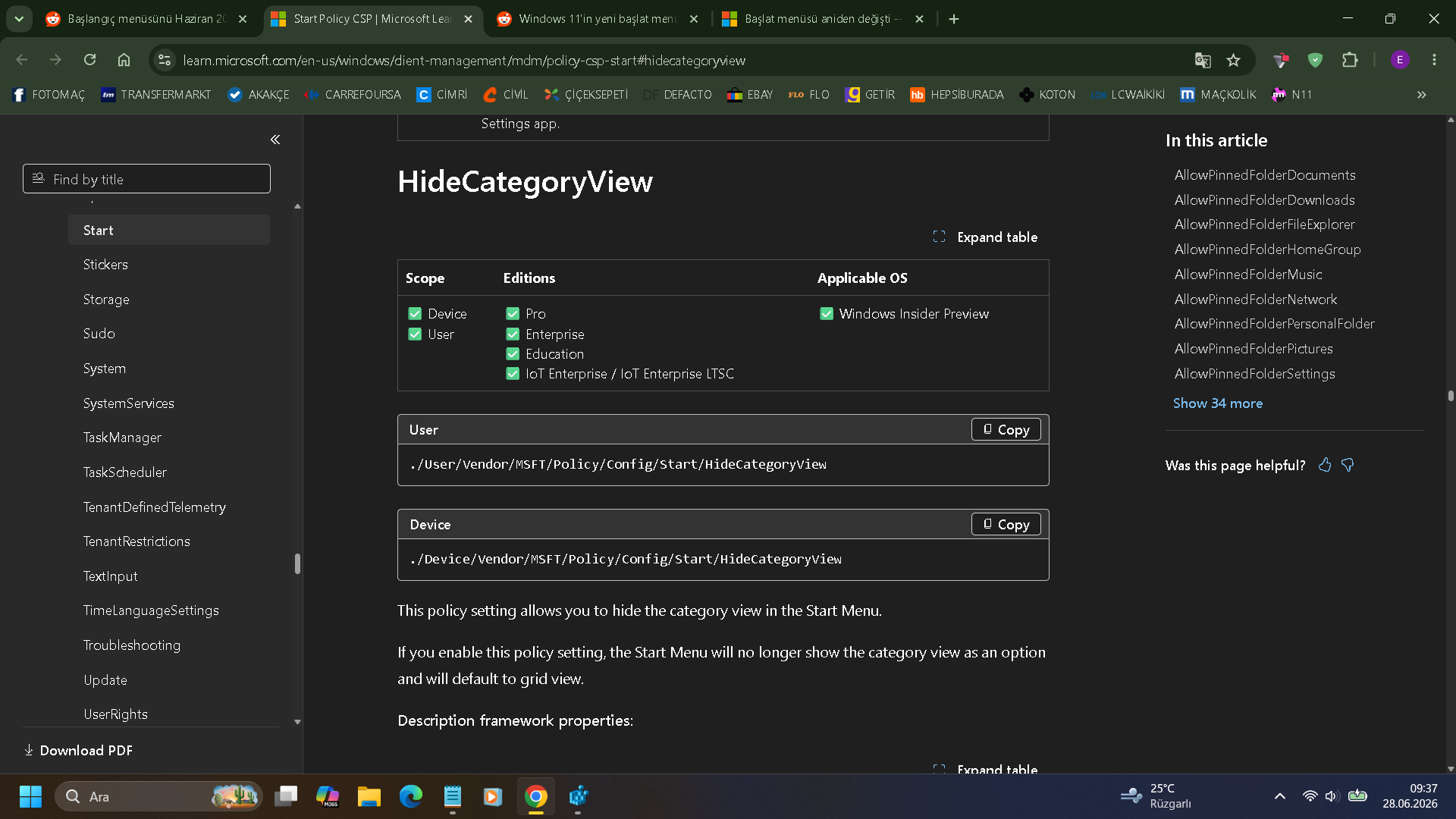Image resolution: width=1456 pixels, height=819 pixels.
Task: Click the Find by title search field
Action: (x=146, y=179)
